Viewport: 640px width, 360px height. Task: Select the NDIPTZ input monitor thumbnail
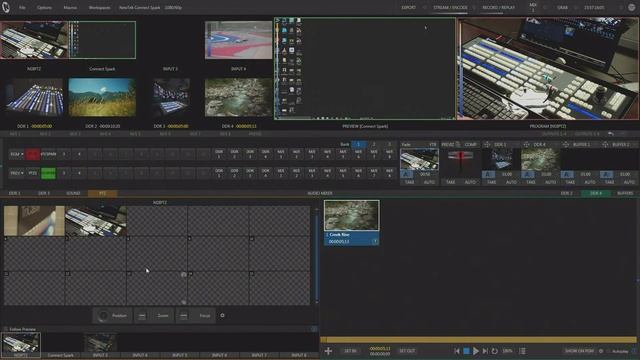pyautogui.click(x=34, y=40)
